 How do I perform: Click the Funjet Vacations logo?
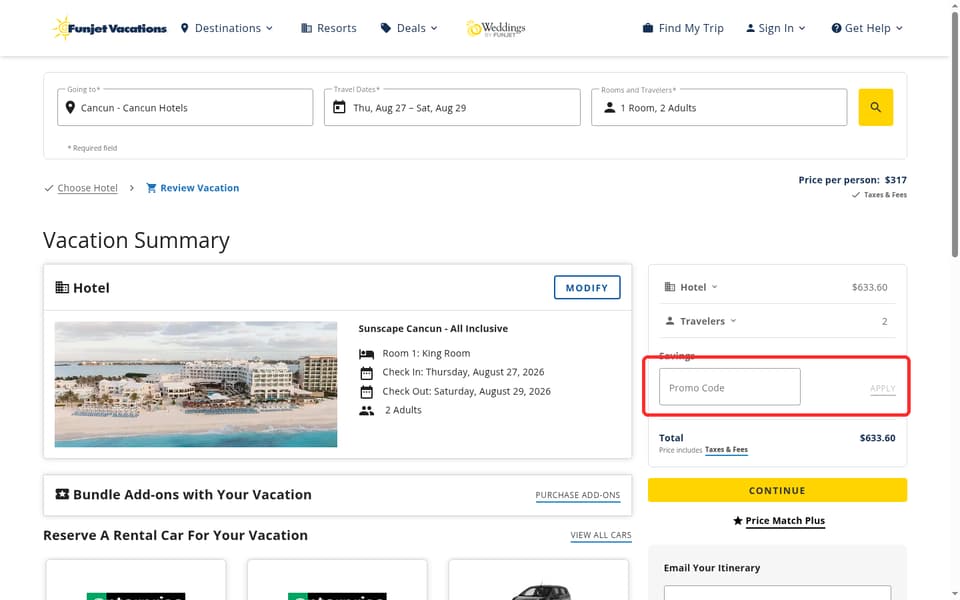(109, 28)
